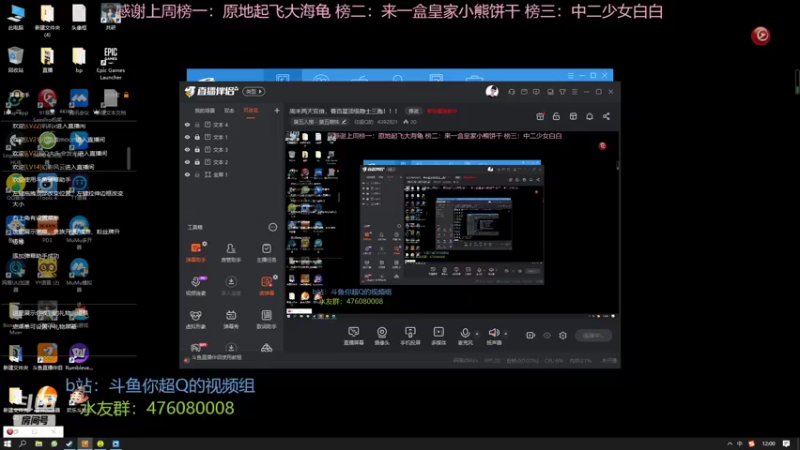Click the download tool in second toolbox row
Screen dimensions: 800x450
coord(231,286)
